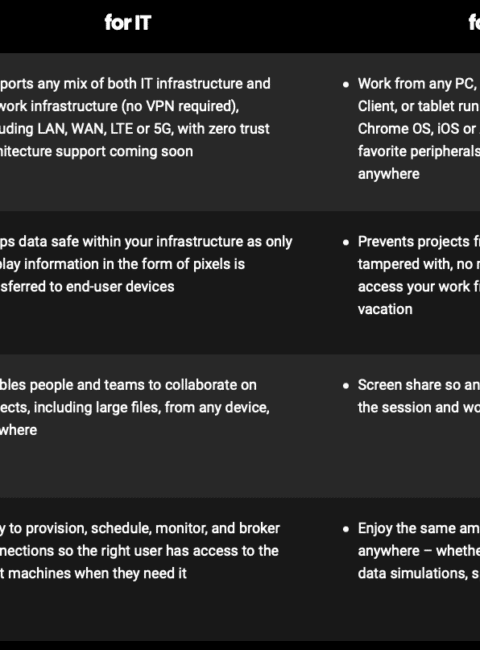This screenshot has width=480, height=650.
Task: Select the "including large files" line
Action: click(x=135, y=407)
